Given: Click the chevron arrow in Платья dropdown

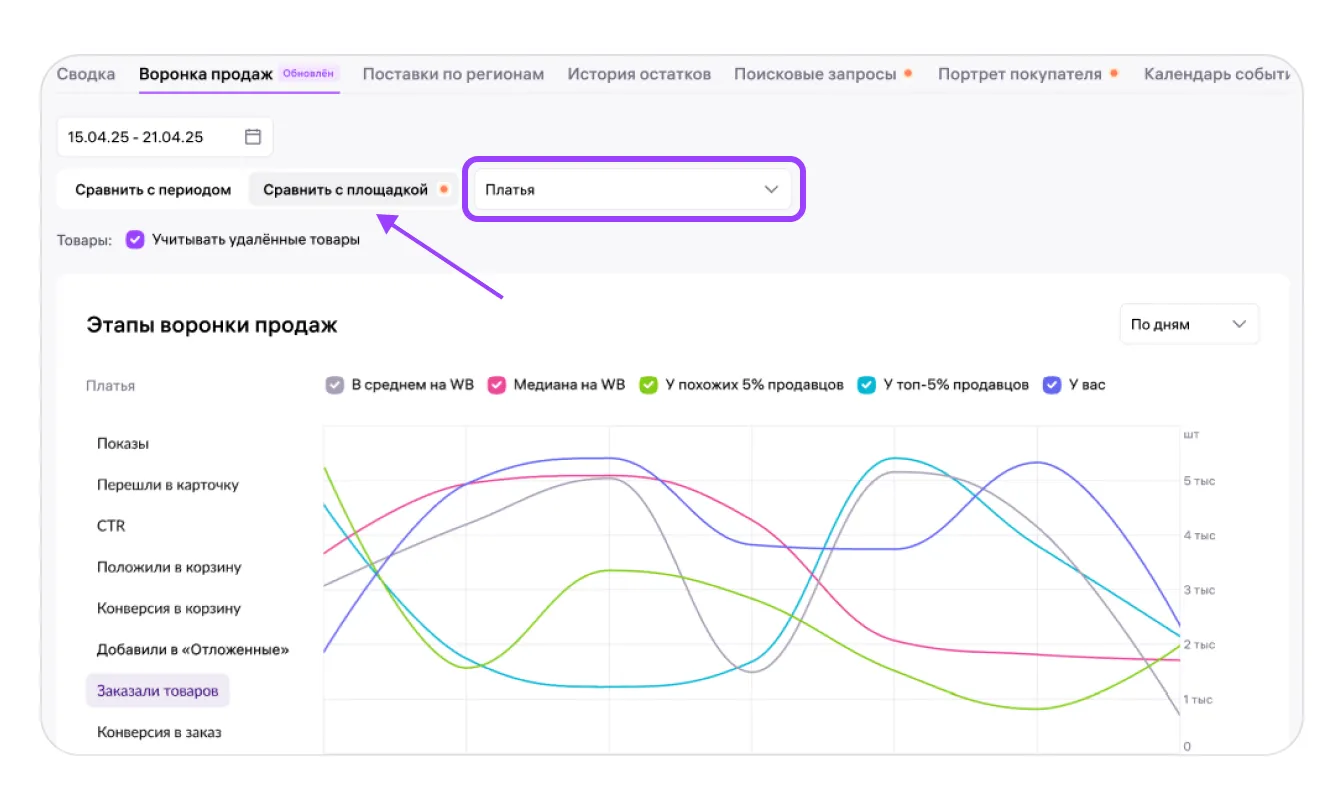Looking at the screenshot, I should 771,189.
